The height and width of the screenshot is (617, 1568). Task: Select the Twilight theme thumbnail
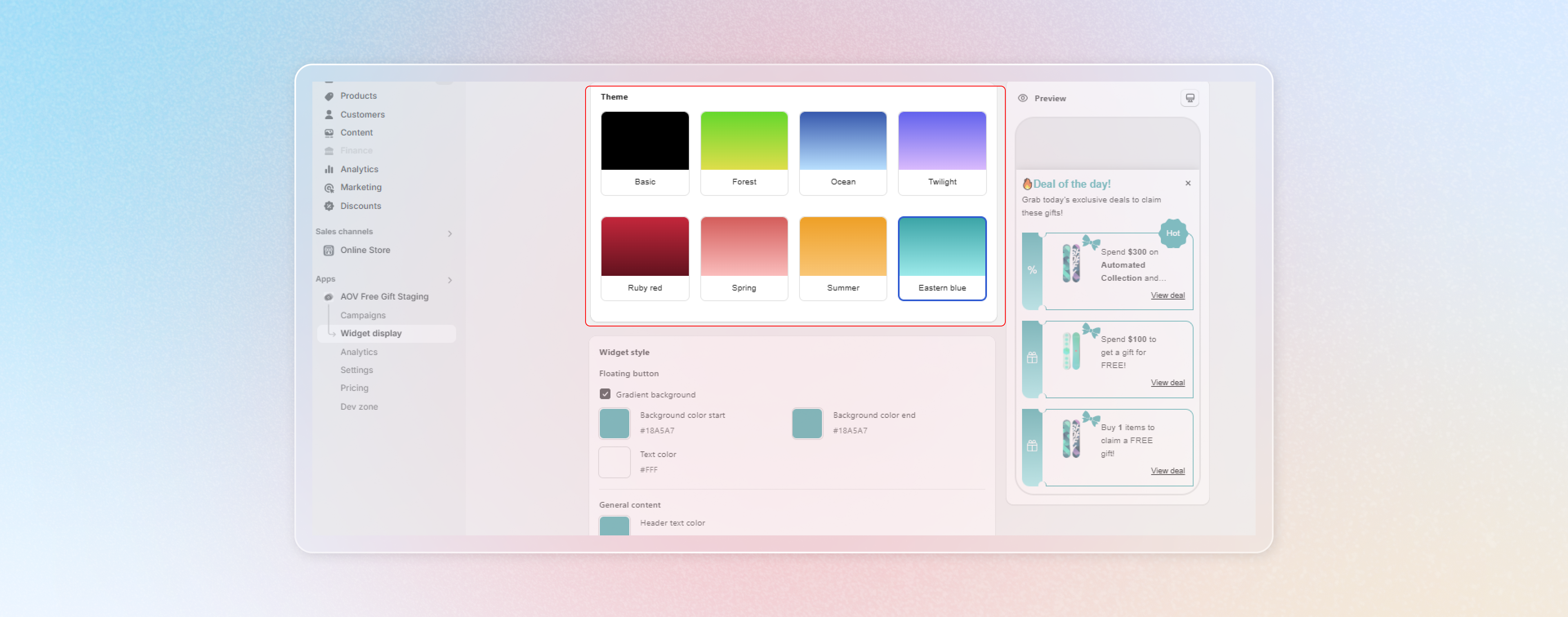pos(942,153)
